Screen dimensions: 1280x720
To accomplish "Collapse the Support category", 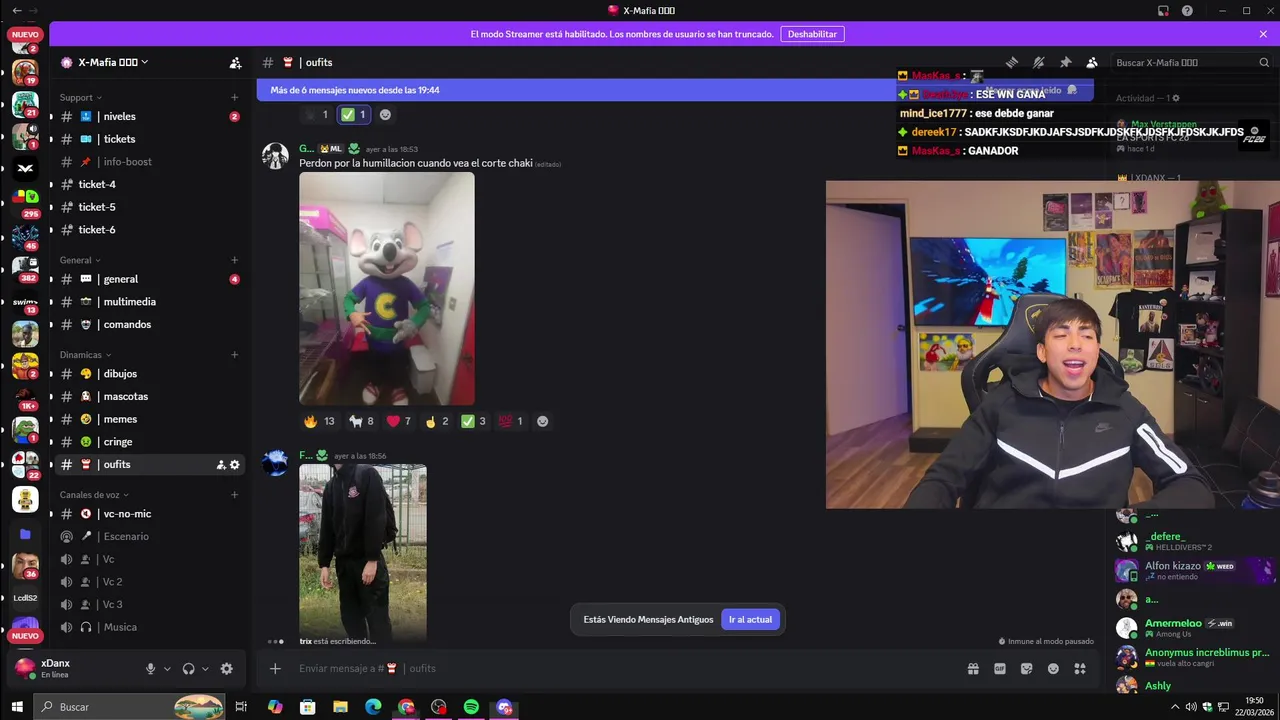I will tap(81, 98).
